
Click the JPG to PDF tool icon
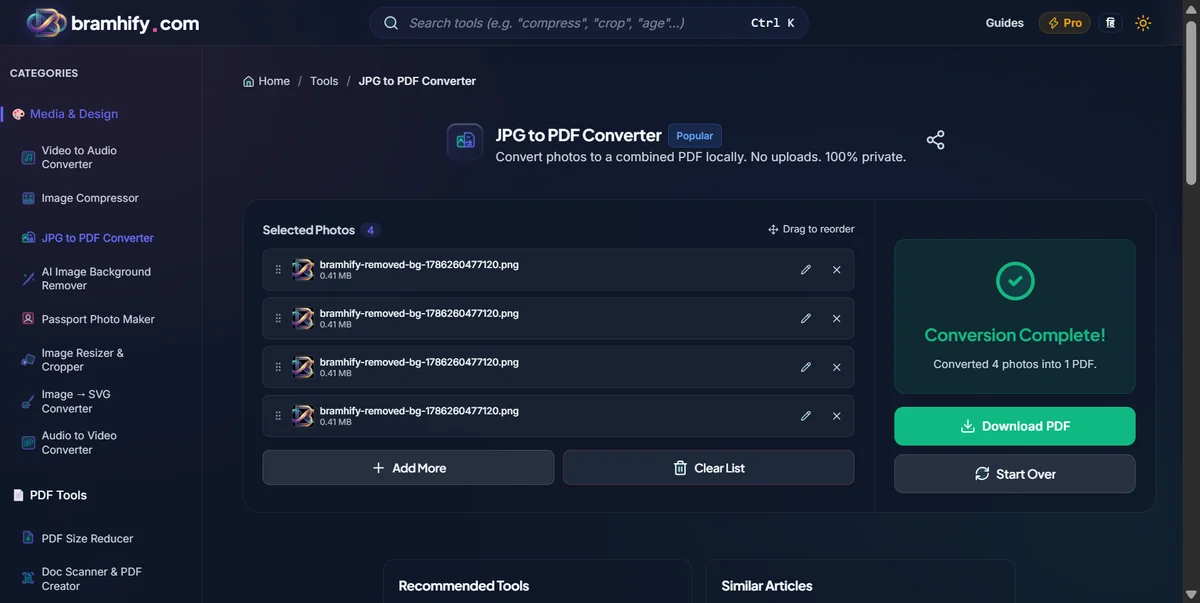click(465, 141)
